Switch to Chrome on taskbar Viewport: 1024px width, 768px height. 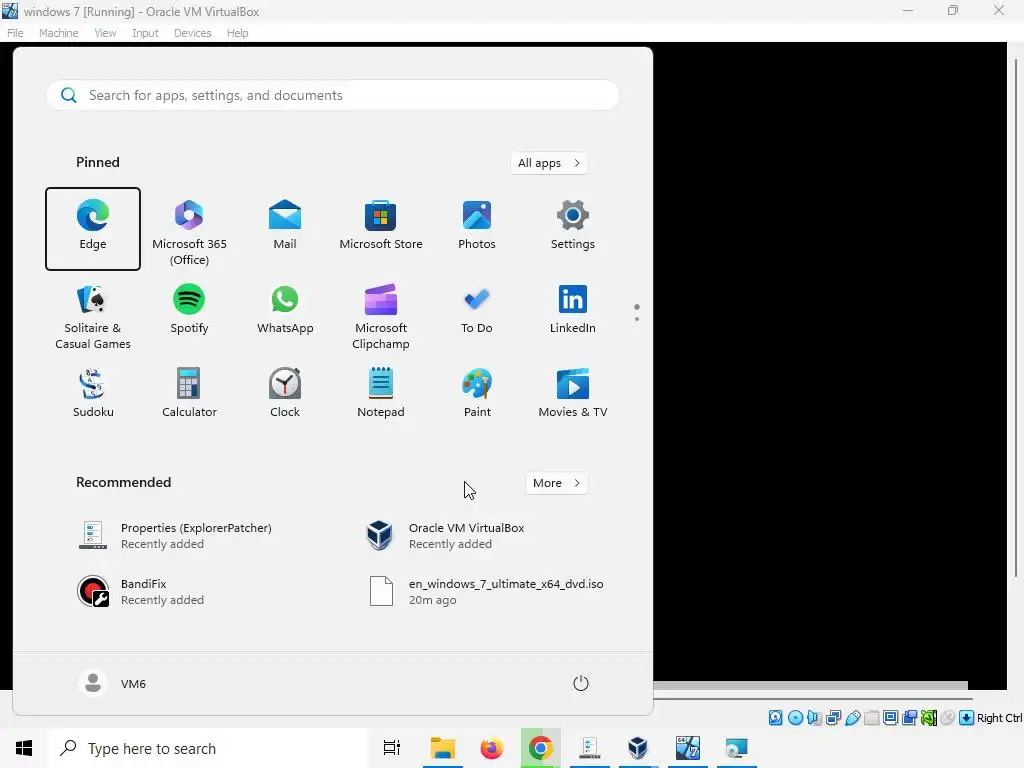(x=541, y=748)
